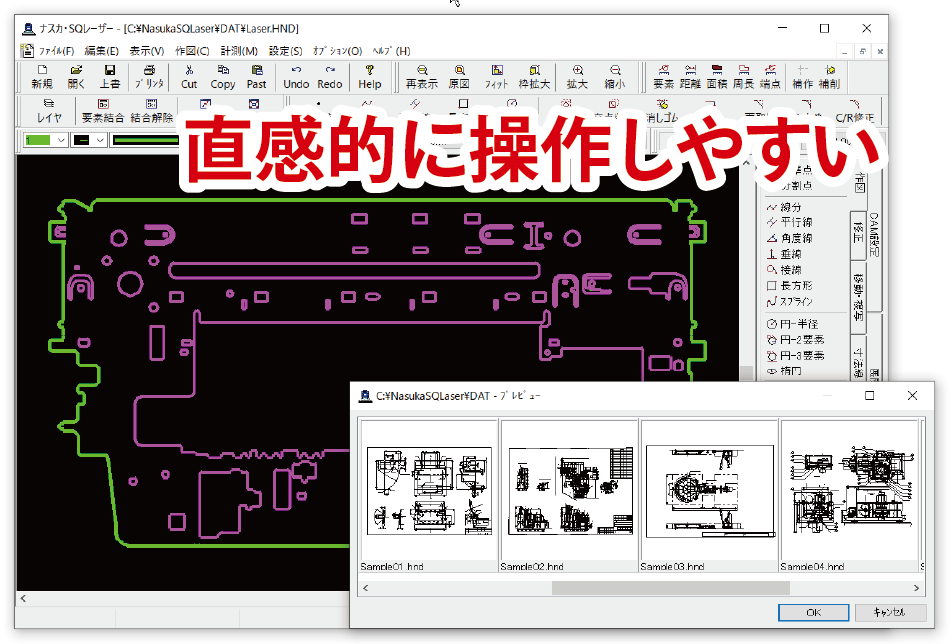Zoom to frame with 枠拡大
The height and width of the screenshot is (644, 950).
pyautogui.click(x=534, y=77)
